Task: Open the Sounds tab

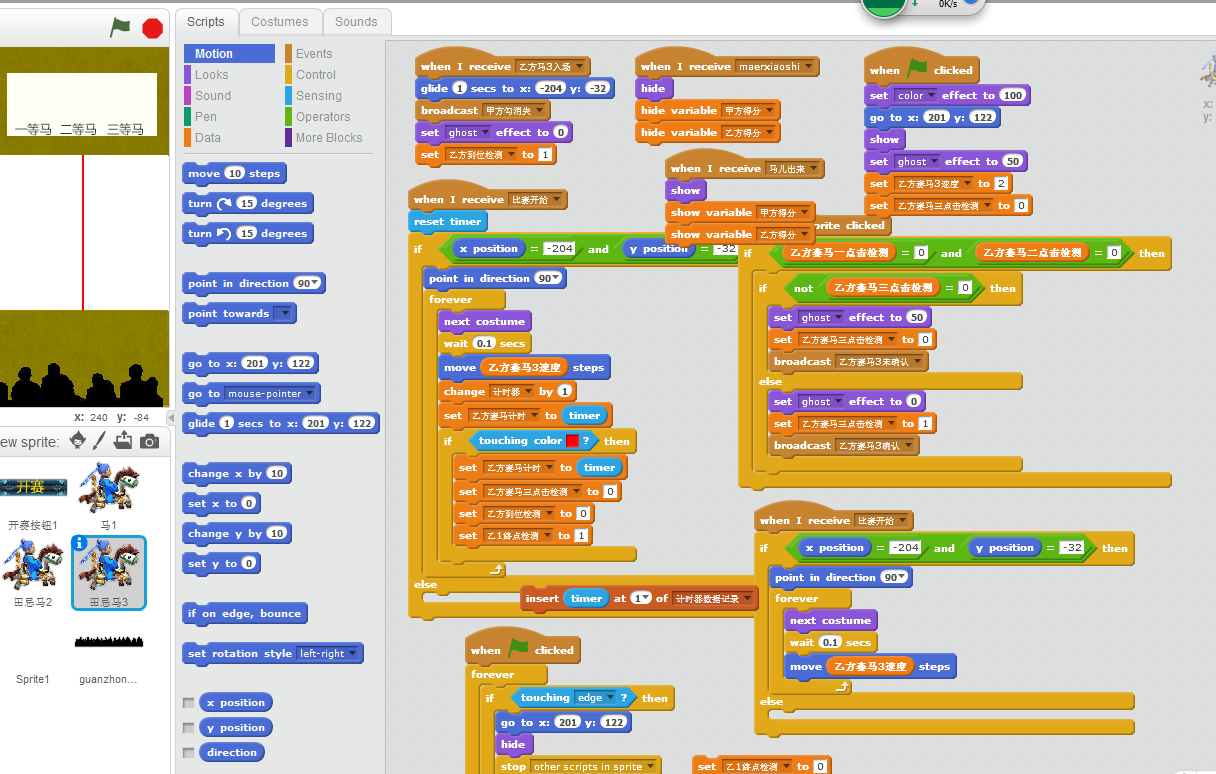Action: [356, 22]
